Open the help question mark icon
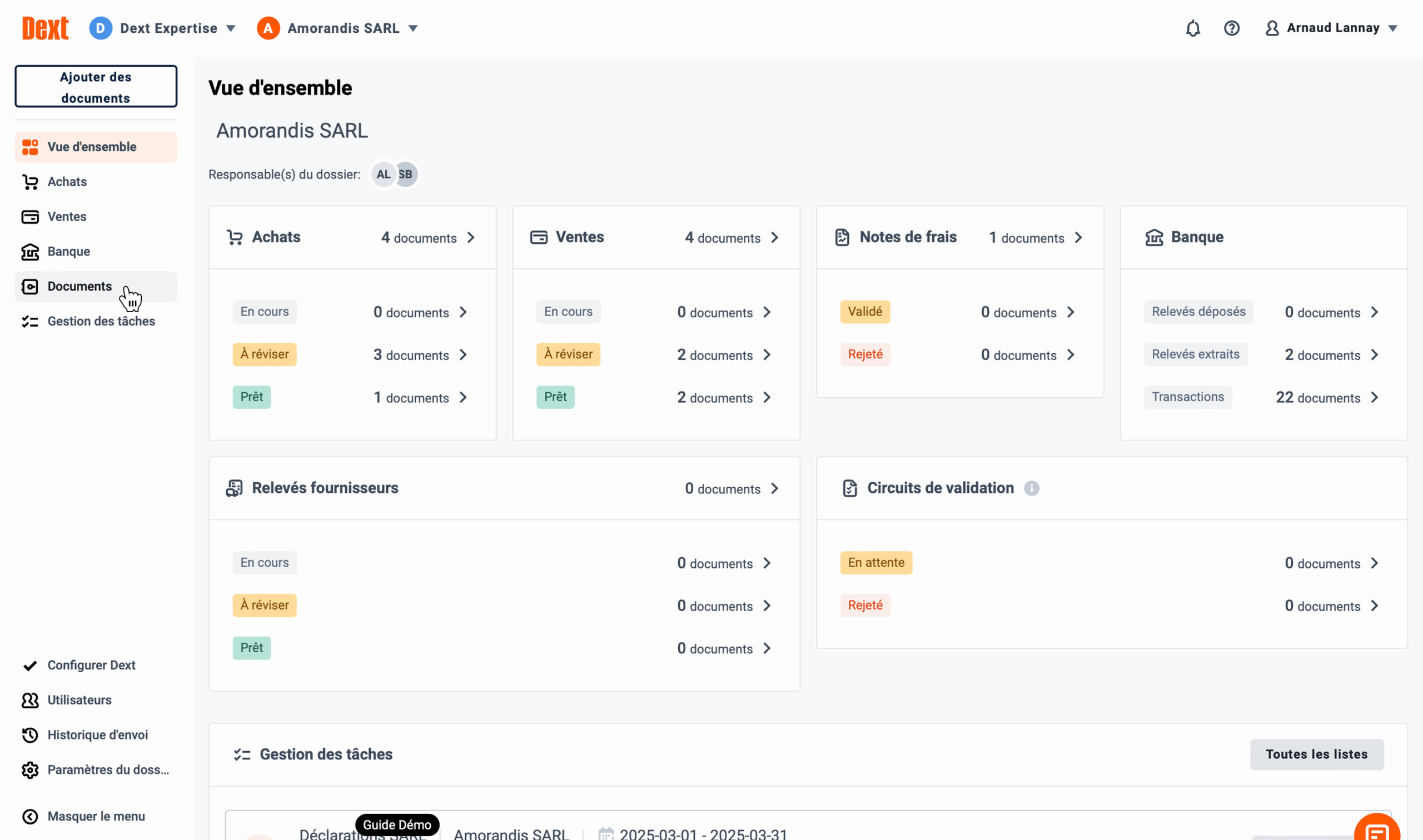Viewport: 1423px width, 840px height. (1232, 28)
